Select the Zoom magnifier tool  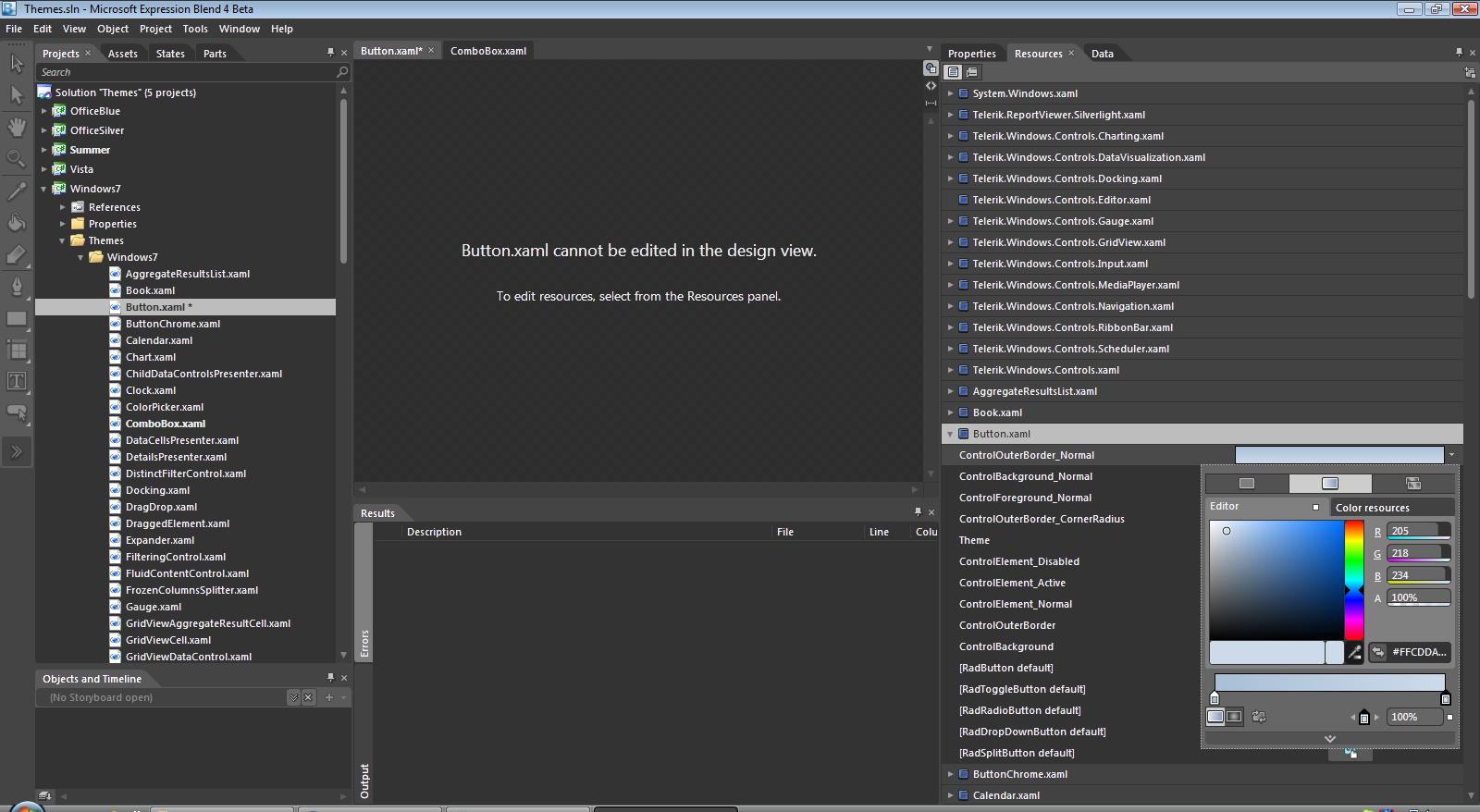(x=17, y=158)
